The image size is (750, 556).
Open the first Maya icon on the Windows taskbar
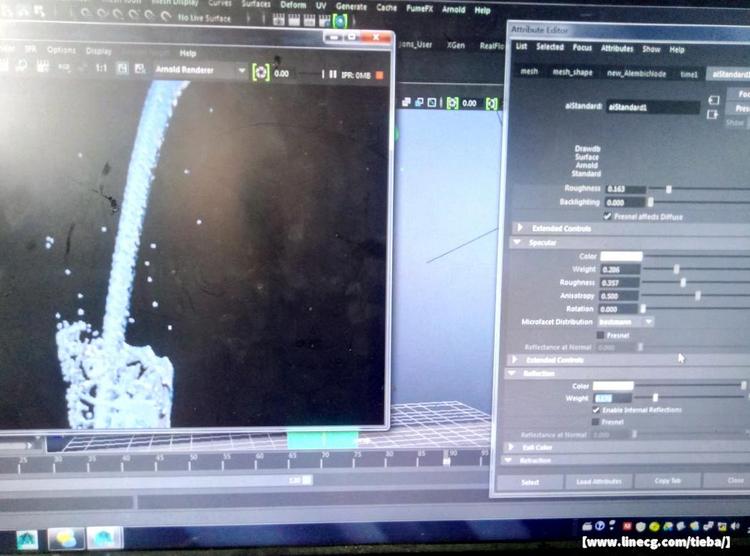click(27, 540)
